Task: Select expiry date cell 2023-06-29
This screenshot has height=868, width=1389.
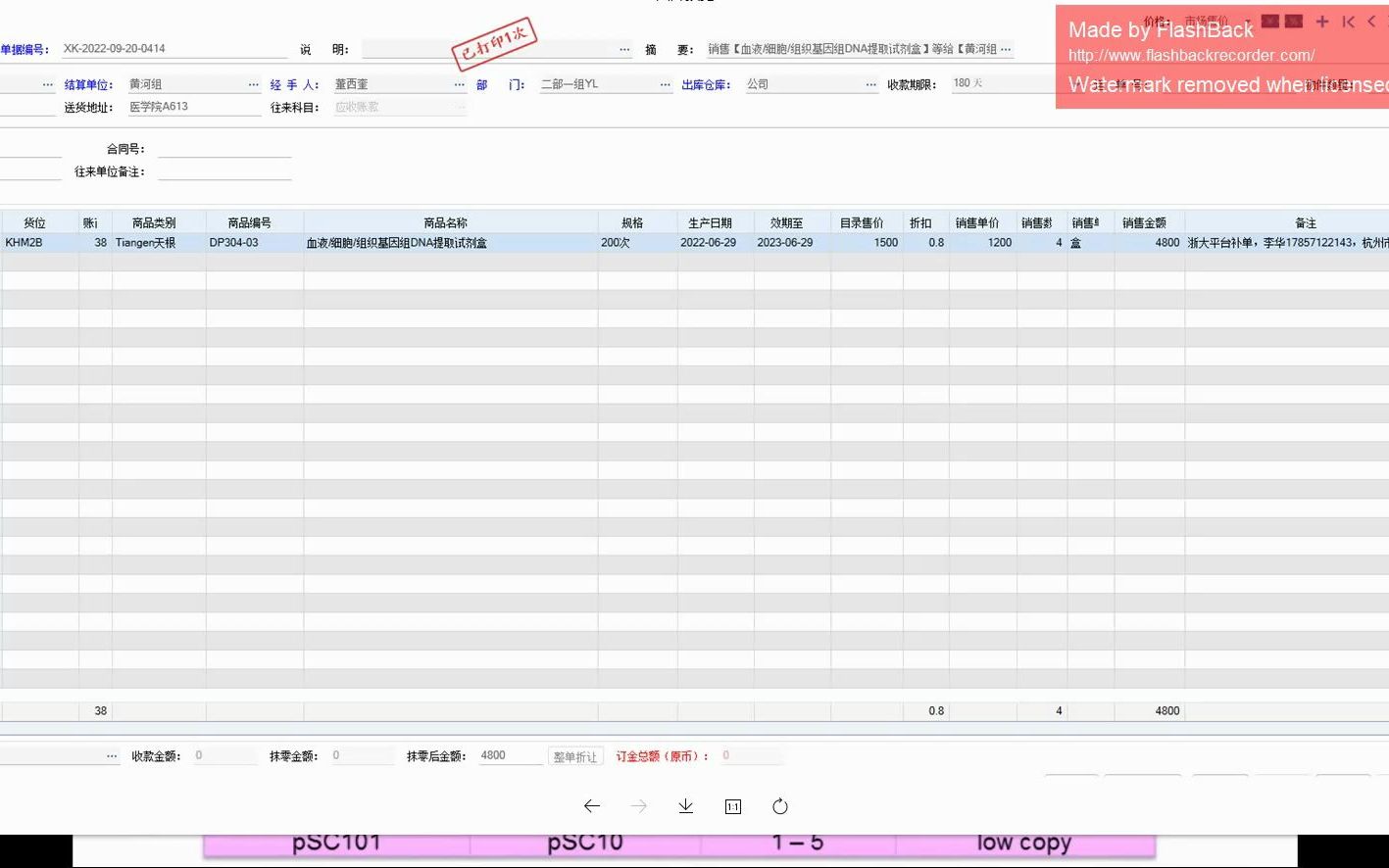Action: pos(792,243)
